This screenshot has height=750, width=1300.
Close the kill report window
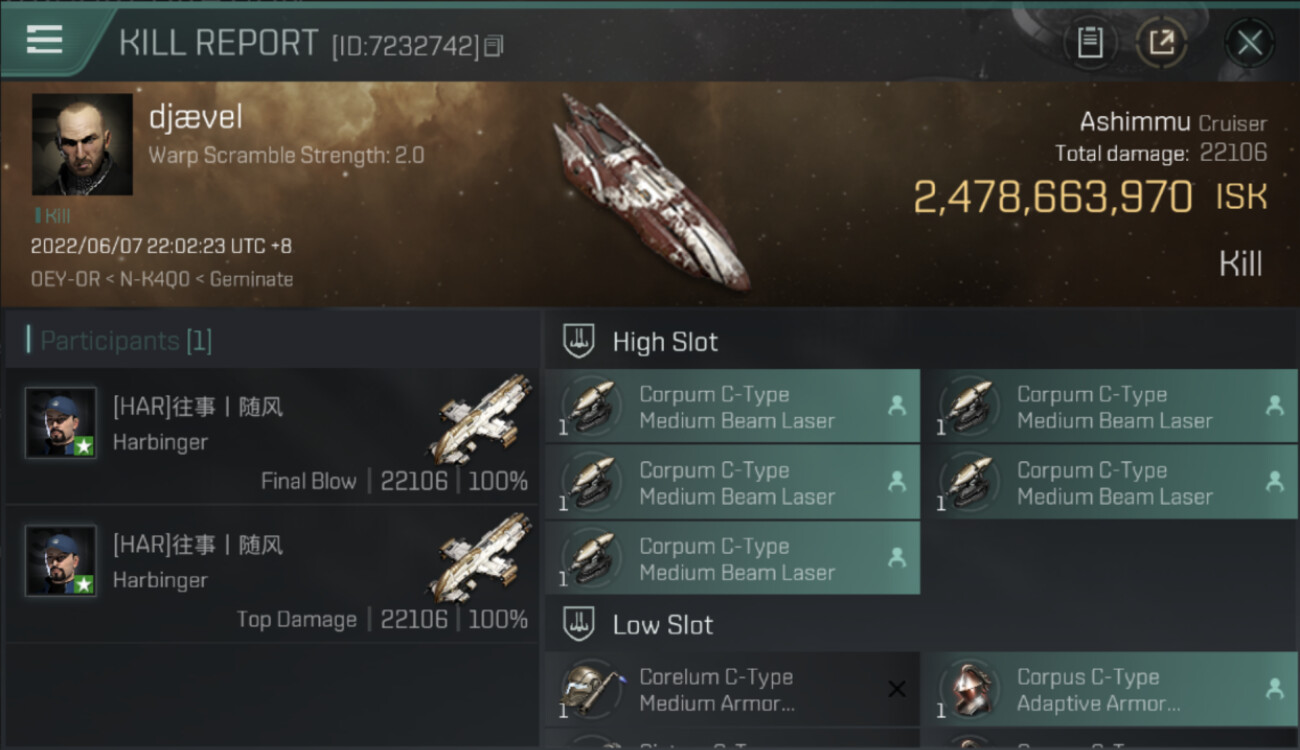[1249, 43]
